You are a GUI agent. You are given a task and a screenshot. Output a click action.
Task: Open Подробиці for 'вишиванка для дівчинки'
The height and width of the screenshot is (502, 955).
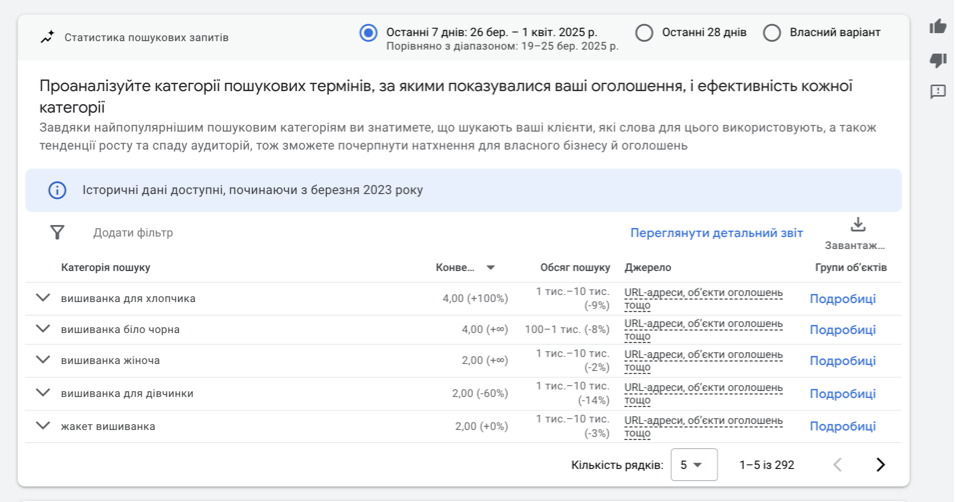pos(842,394)
